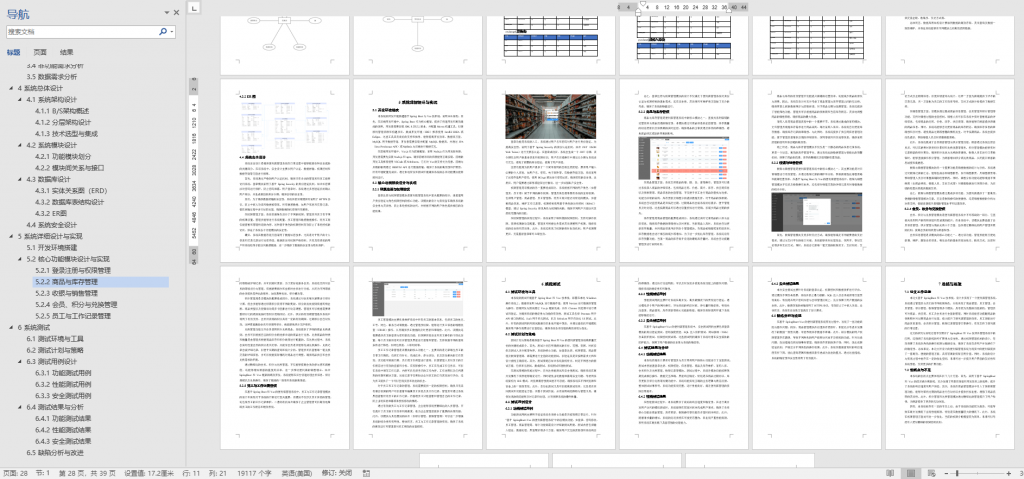This screenshot has height=479, width=1024.
Task: Click the zoom out minus icon
Action: (x=945, y=472)
